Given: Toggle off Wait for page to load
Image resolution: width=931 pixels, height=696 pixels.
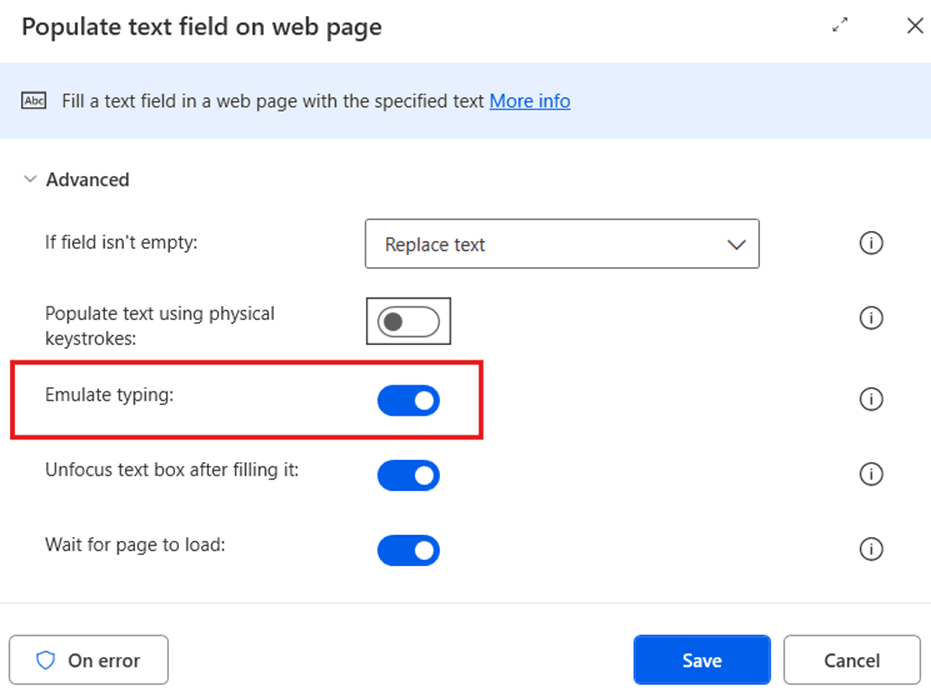Looking at the screenshot, I should [408, 550].
